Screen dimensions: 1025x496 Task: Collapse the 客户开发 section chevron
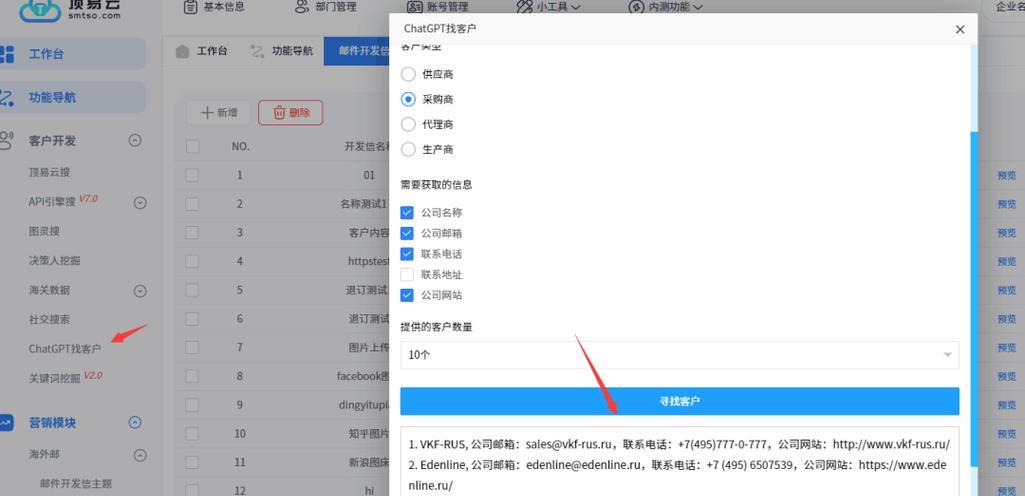[x=135, y=140]
